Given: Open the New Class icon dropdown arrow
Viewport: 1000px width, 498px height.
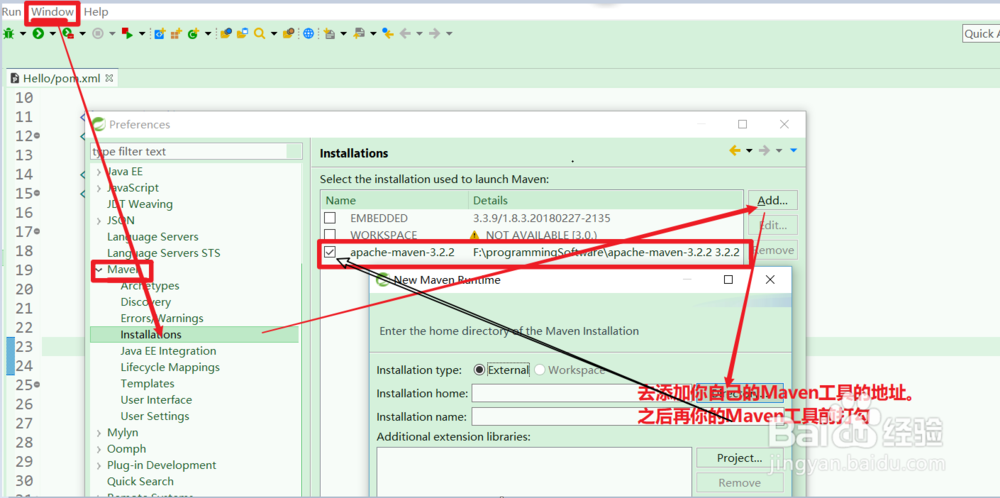Looking at the screenshot, I should click(x=208, y=34).
